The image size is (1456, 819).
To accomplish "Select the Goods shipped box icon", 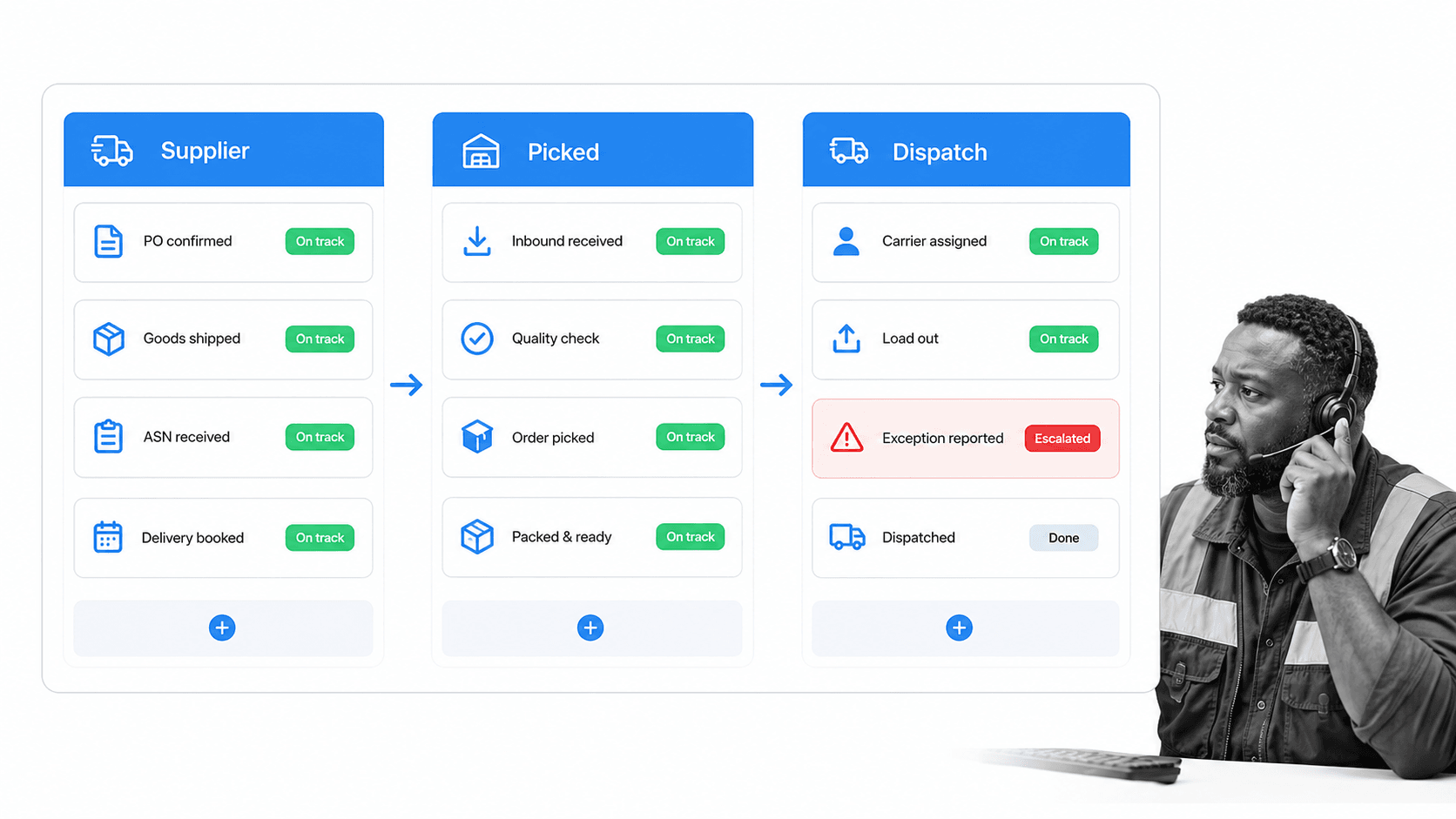I will [x=109, y=339].
